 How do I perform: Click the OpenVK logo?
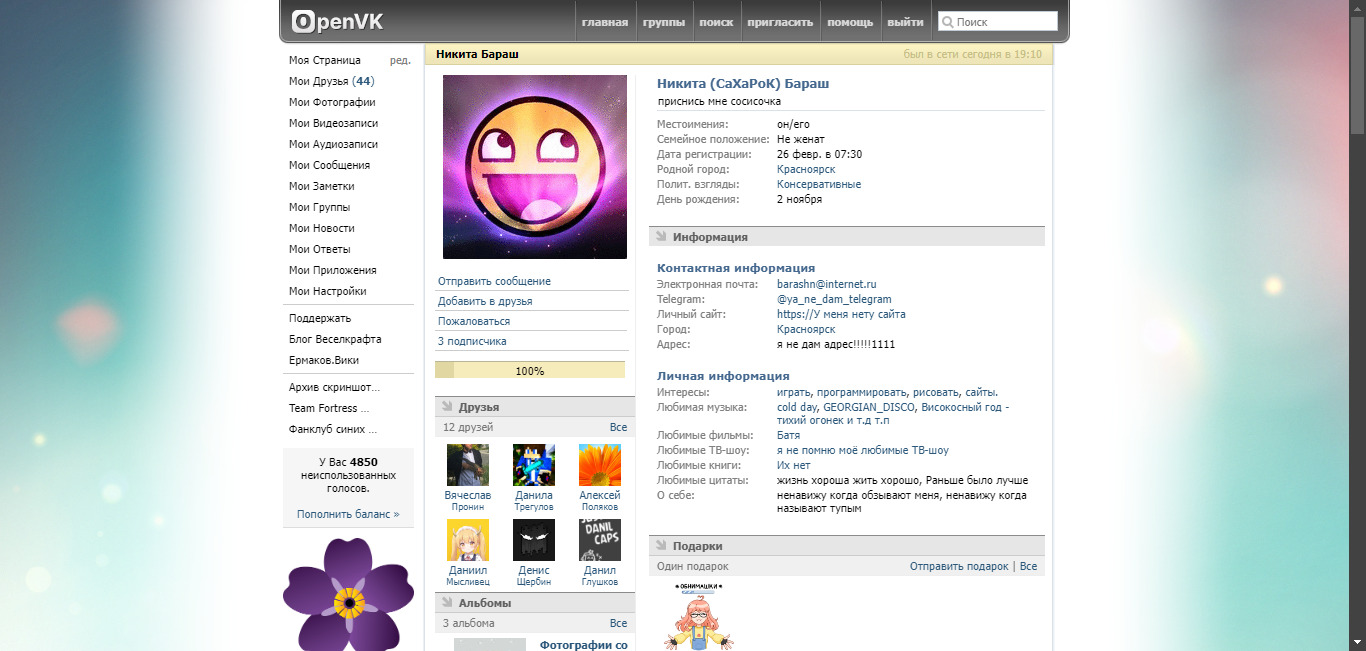coord(337,21)
